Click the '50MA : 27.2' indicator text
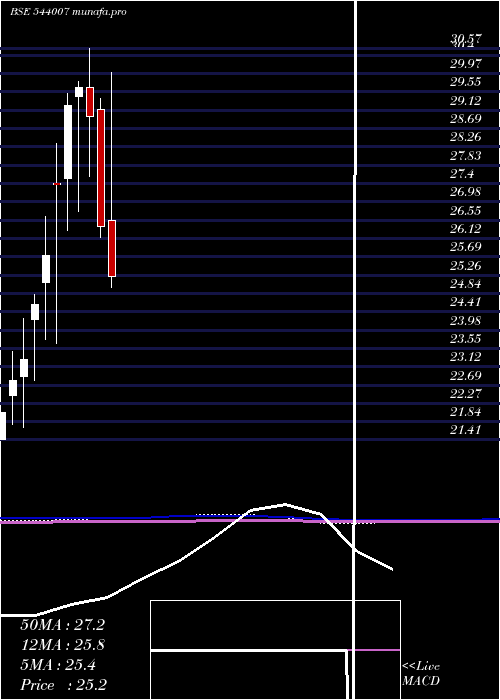This screenshot has height=700, width=500. pos(62,625)
